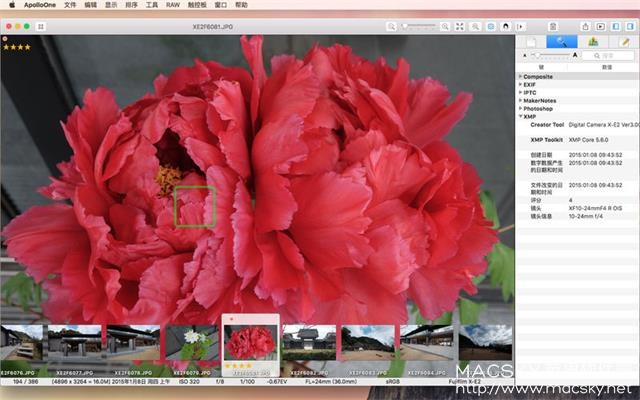Click the zoom in magnifier icon
Screen dimensions: 640x400
[445, 27]
